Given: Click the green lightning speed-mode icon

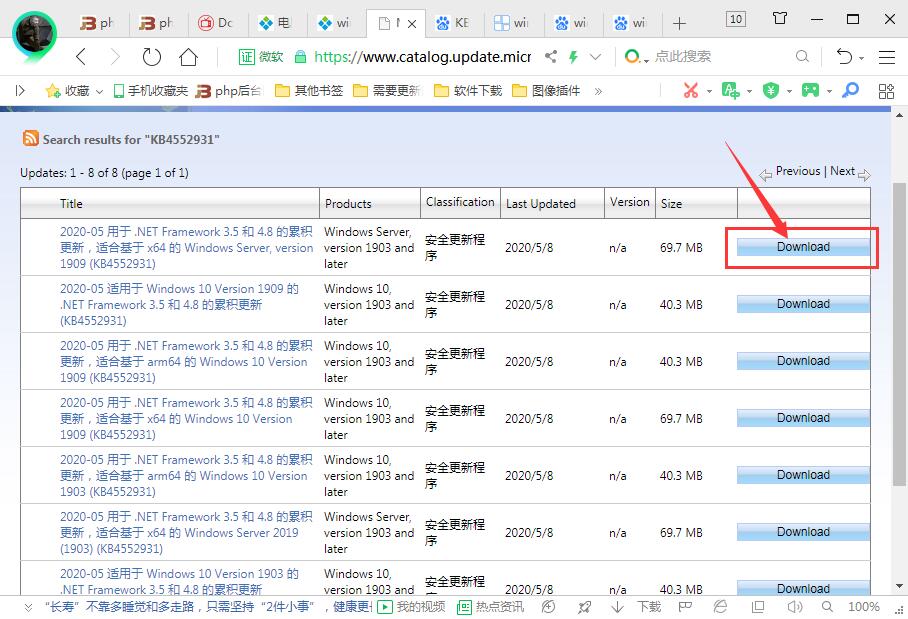Looking at the screenshot, I should [x=573, y=57].
